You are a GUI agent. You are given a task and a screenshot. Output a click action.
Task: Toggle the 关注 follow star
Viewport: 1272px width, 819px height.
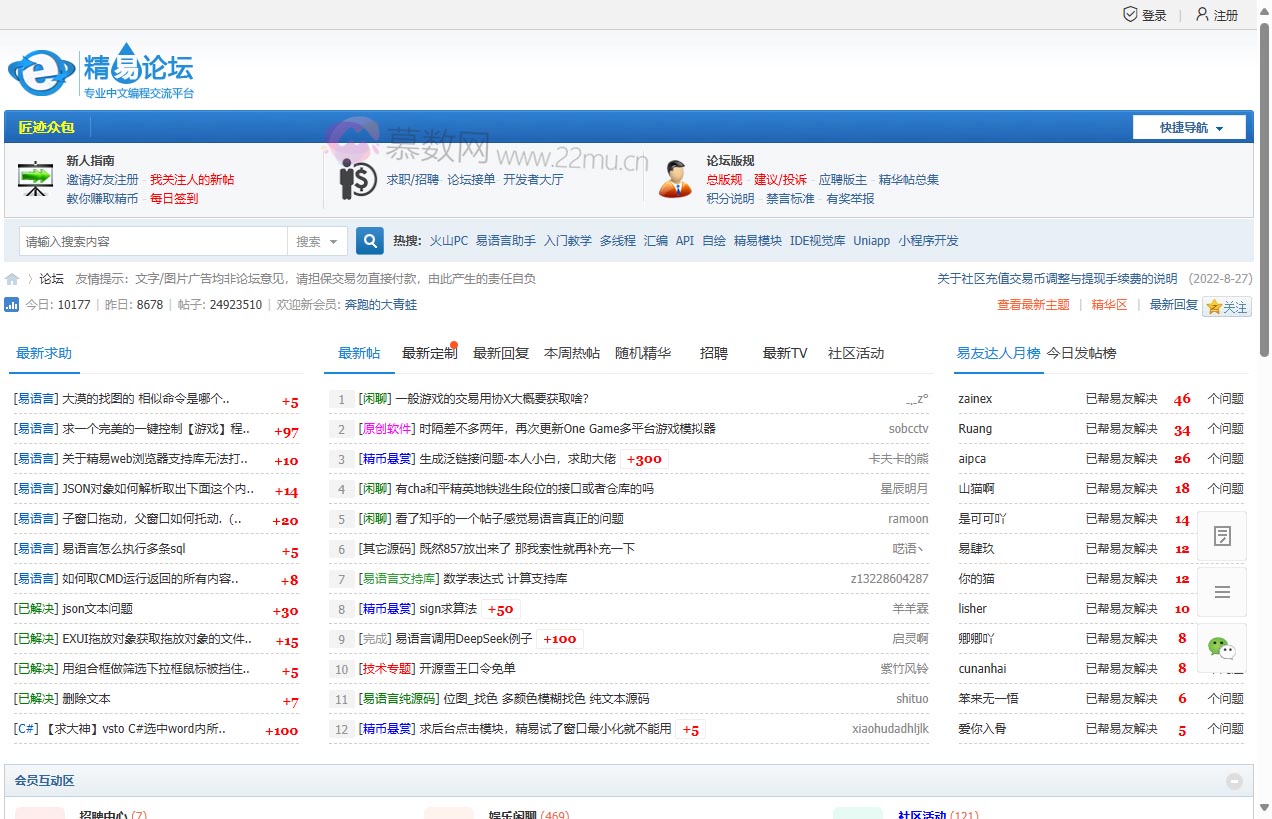tap(1227, 306)
